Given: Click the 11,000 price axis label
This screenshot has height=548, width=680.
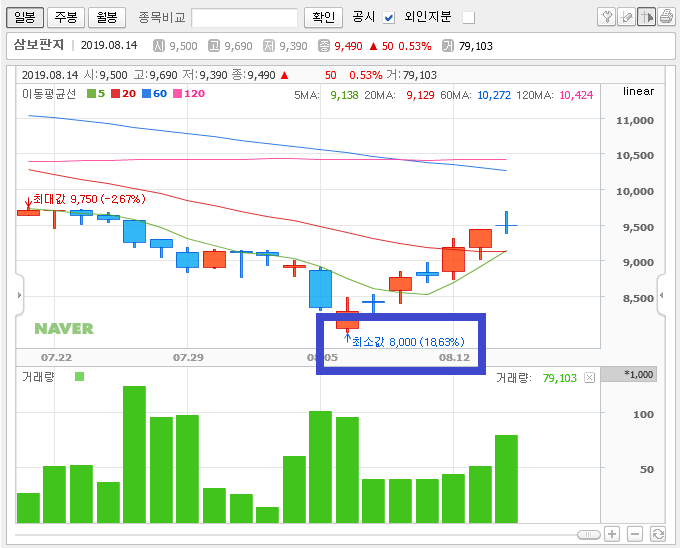Looking at the screenshot, I should coord(635,121).
